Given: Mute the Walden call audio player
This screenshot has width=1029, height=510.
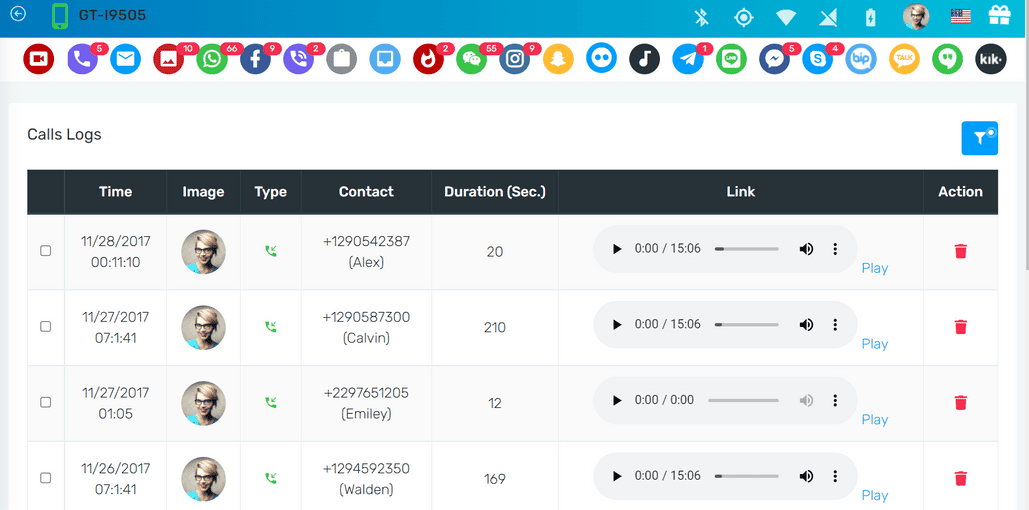Looking at the screenshot, I should pyautogui.click(x=807, y=476).
